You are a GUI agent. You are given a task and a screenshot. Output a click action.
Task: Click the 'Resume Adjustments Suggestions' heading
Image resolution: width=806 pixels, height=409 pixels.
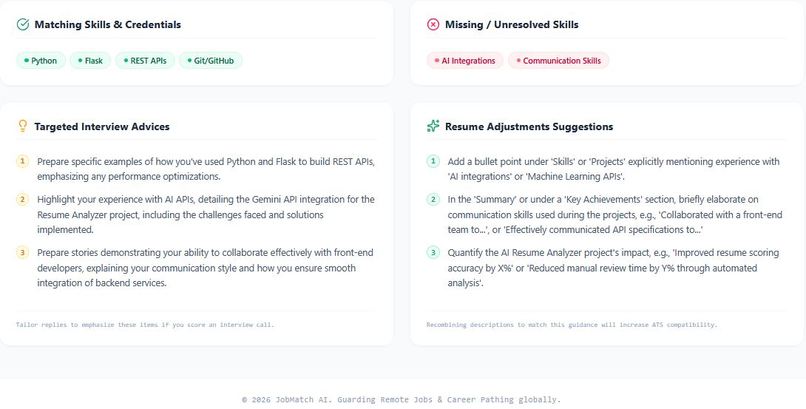click(x=529, y=126)
